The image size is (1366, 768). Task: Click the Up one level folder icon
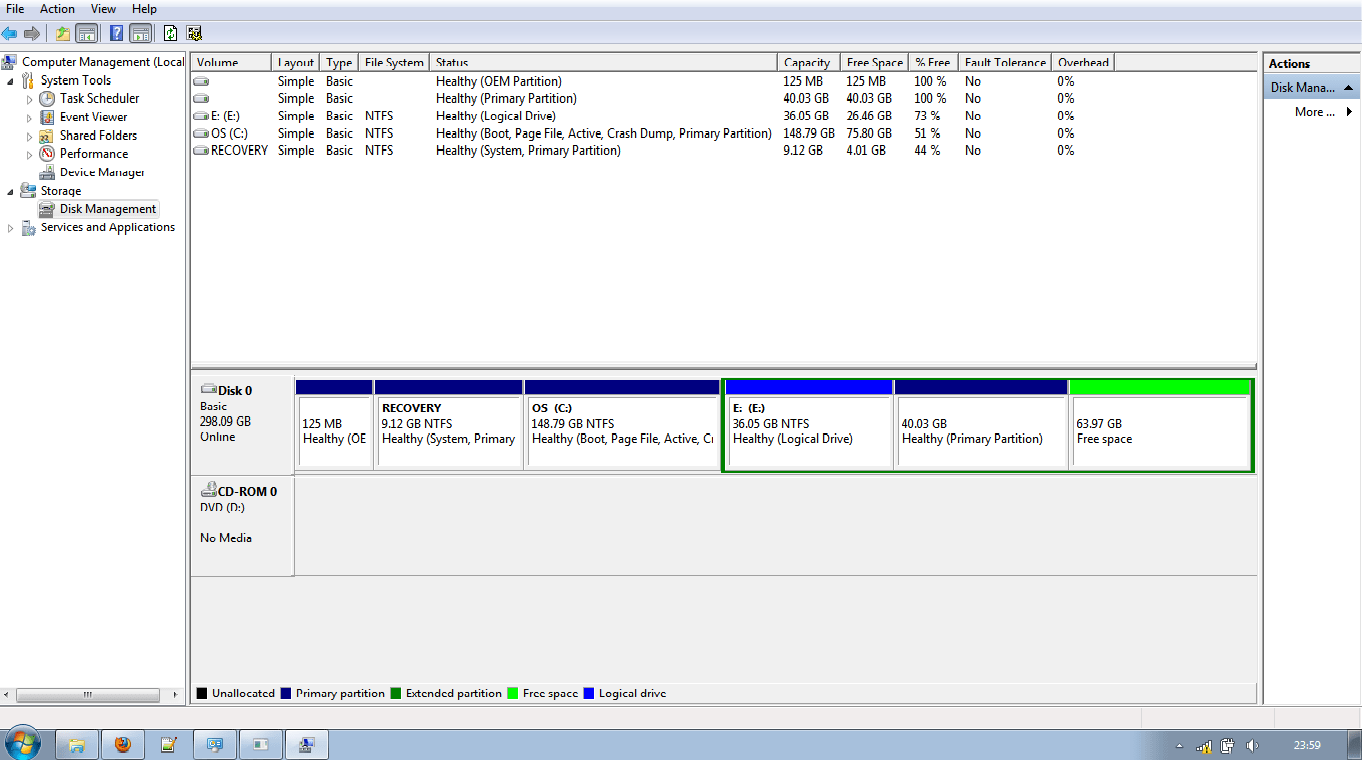pos(63,32)
